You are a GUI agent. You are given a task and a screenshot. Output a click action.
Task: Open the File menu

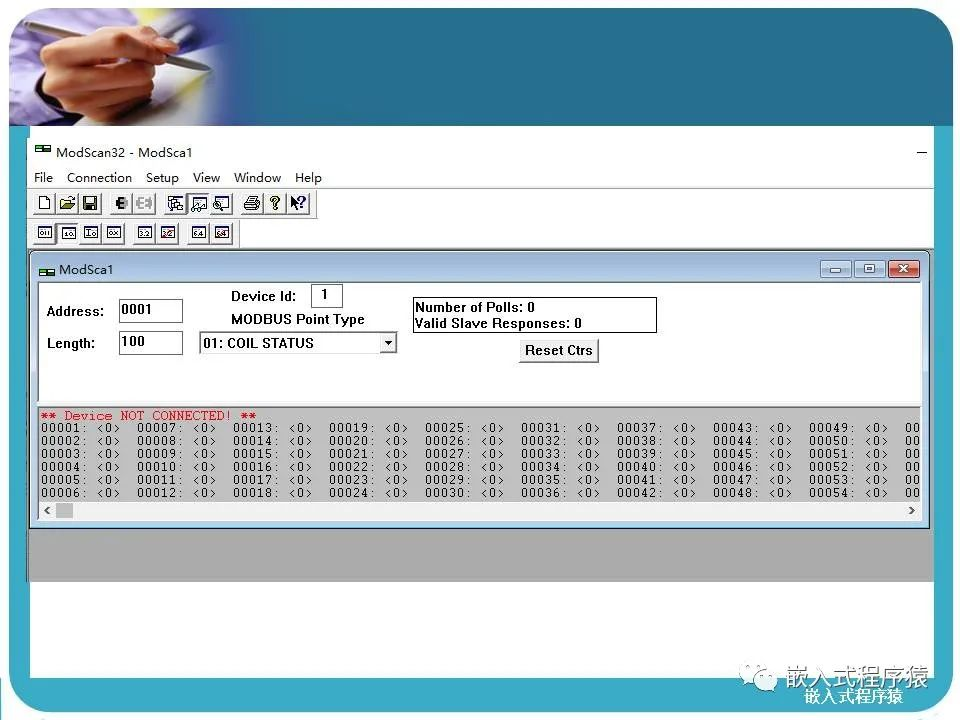click(43, 178)
